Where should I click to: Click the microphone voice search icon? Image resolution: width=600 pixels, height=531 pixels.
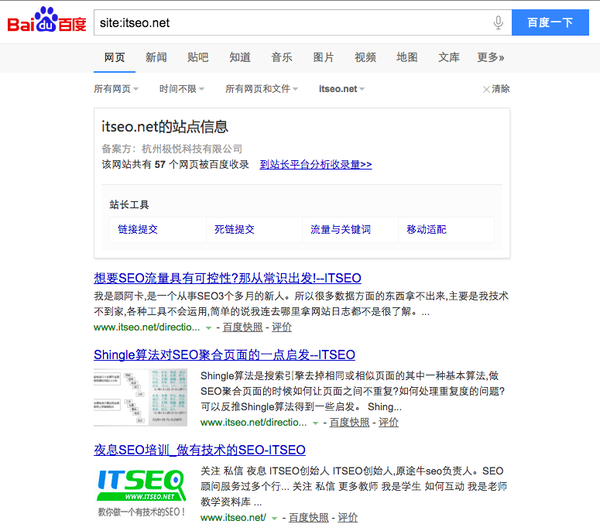498,23
